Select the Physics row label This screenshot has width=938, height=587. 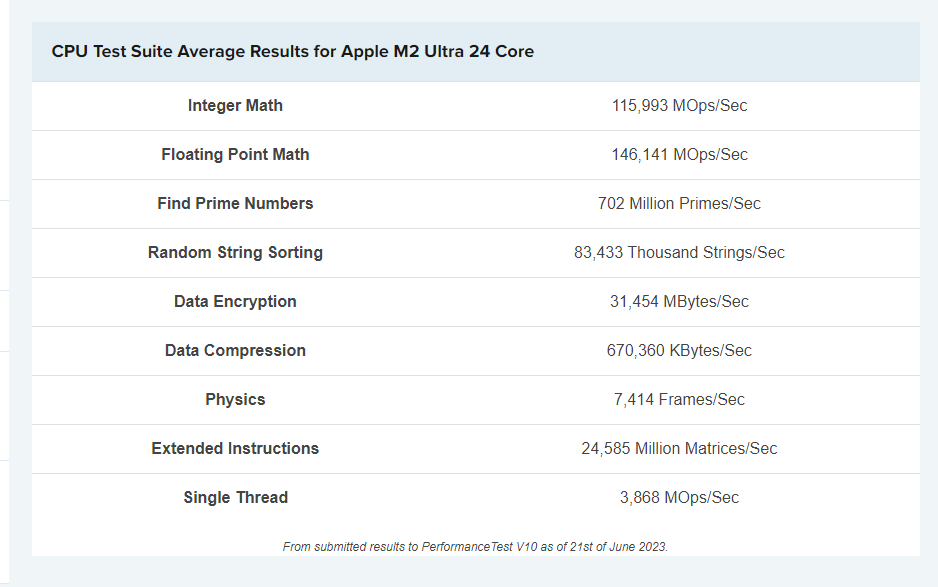coord(235,400)
